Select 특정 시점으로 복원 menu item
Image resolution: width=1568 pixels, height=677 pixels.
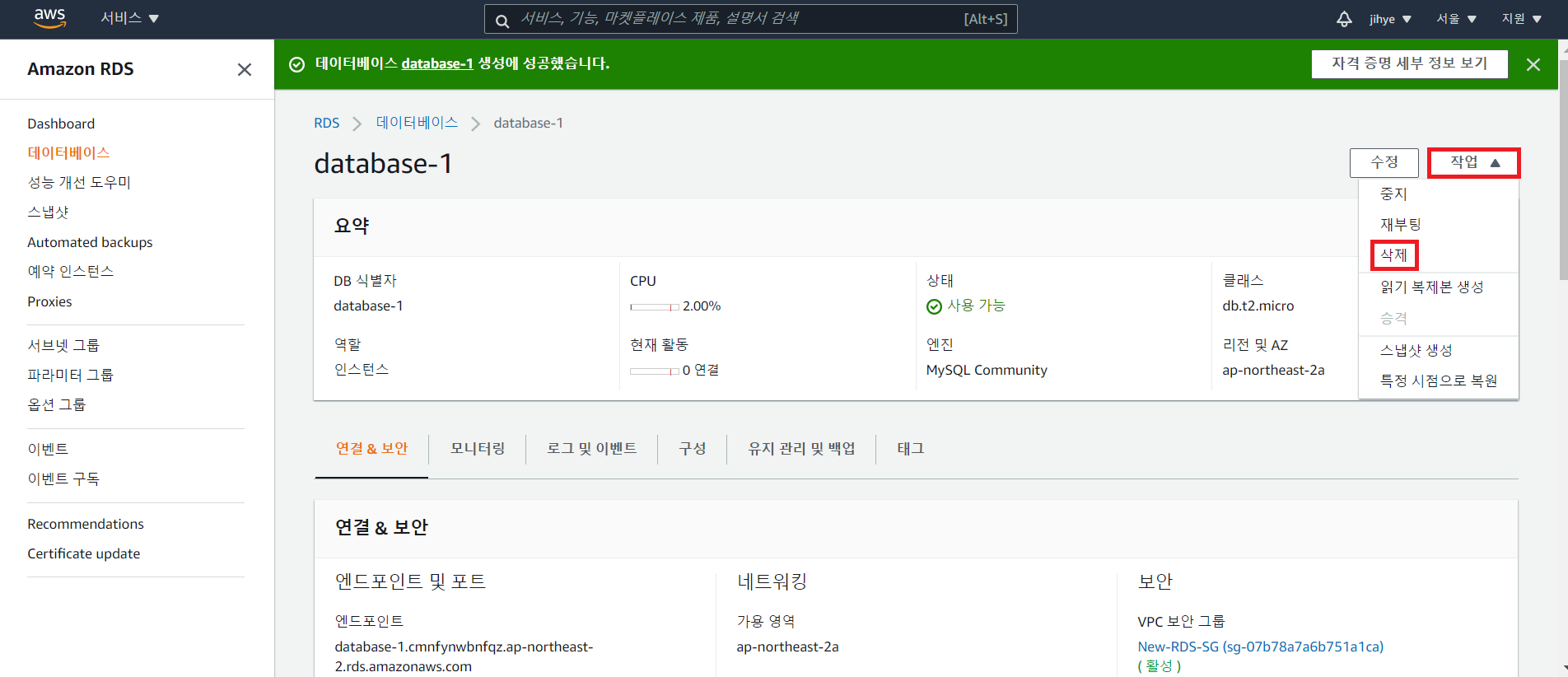[1438, 381]
